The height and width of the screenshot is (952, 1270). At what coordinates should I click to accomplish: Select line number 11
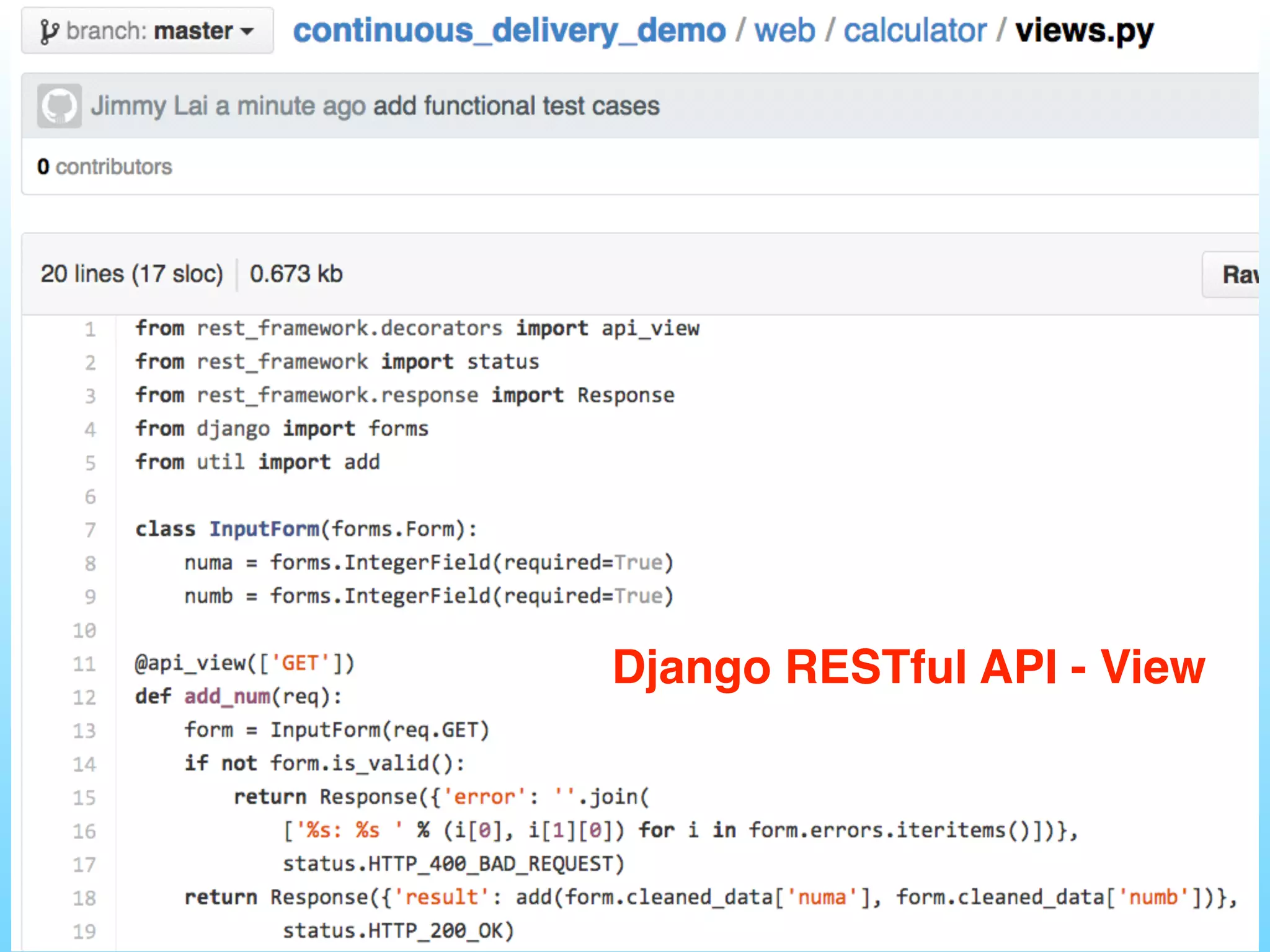(x=85, y=664)
